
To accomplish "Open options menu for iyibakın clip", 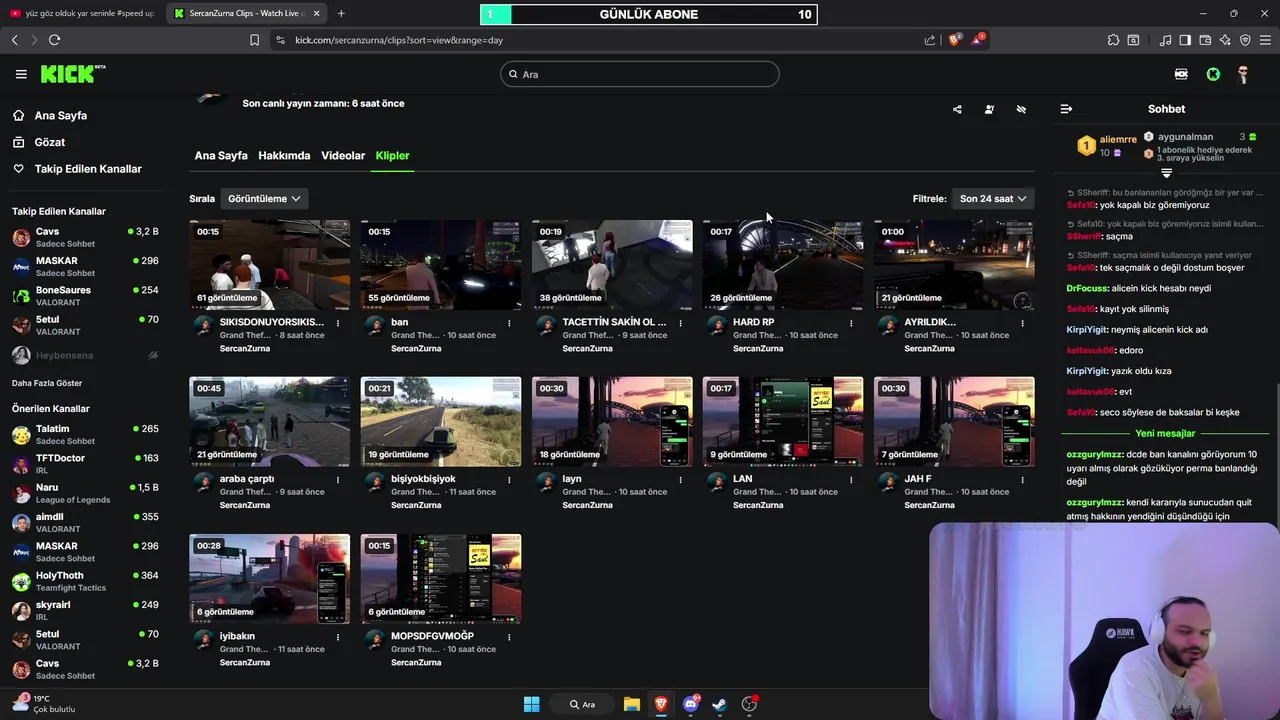I will tap(338, 637).
